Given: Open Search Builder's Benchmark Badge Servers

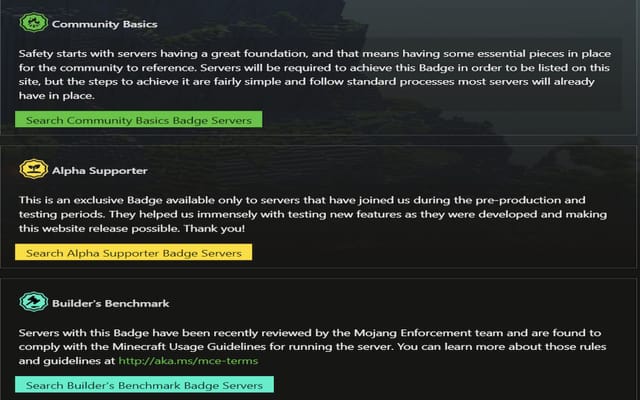Looking at the screenshot, I should (x=144, y=384).
